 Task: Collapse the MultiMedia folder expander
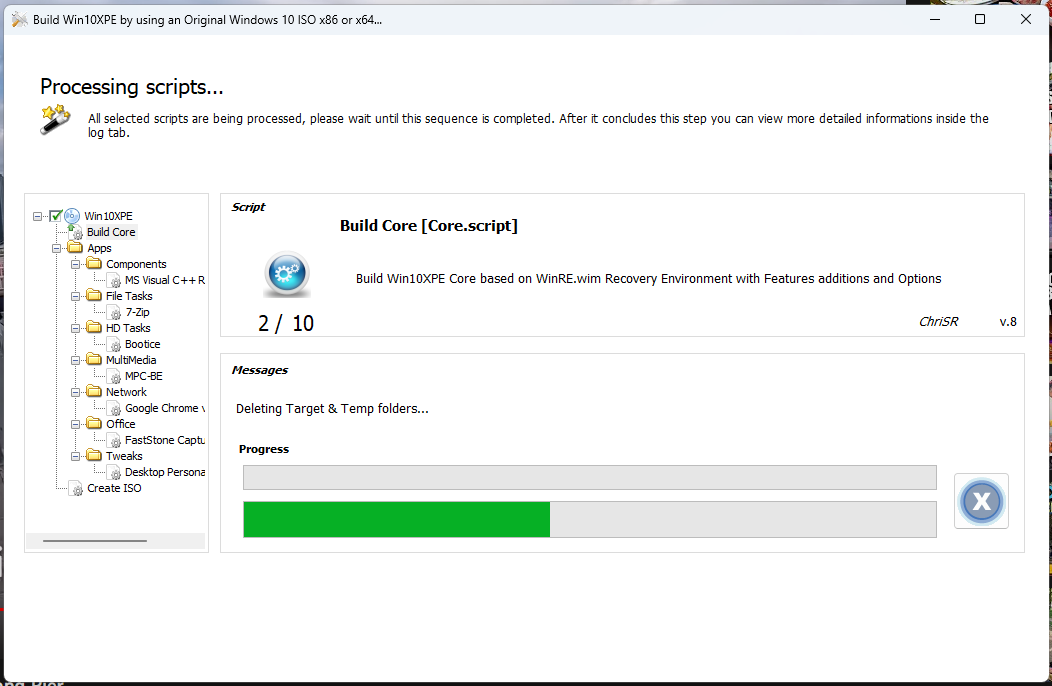tap(75, 360)
